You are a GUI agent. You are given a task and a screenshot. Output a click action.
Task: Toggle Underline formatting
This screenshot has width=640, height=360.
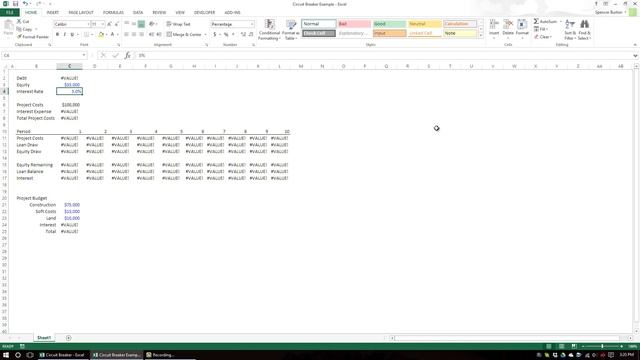[x=72, y=35]
